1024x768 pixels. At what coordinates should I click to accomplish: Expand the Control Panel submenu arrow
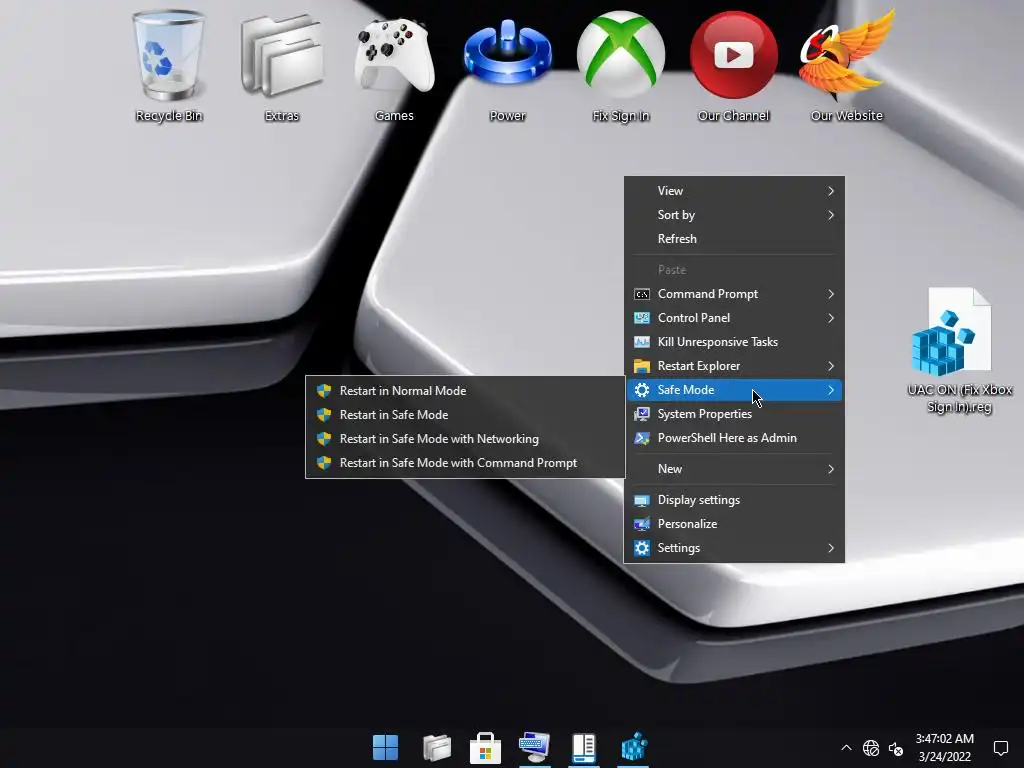tap(831, 318)
